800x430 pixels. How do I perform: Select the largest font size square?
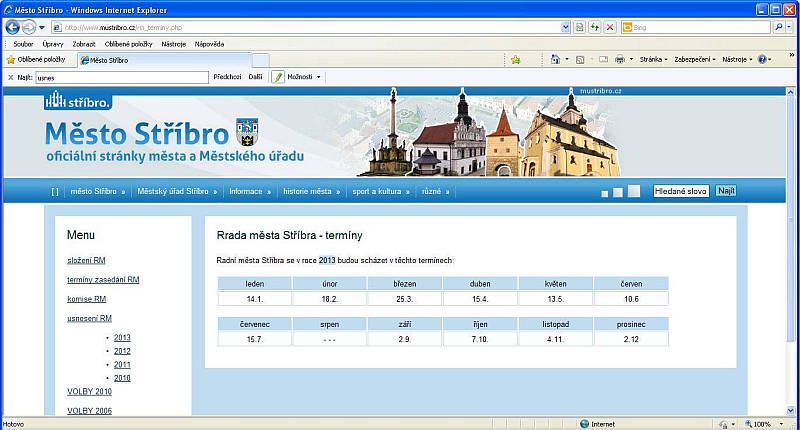coord(633,191)
